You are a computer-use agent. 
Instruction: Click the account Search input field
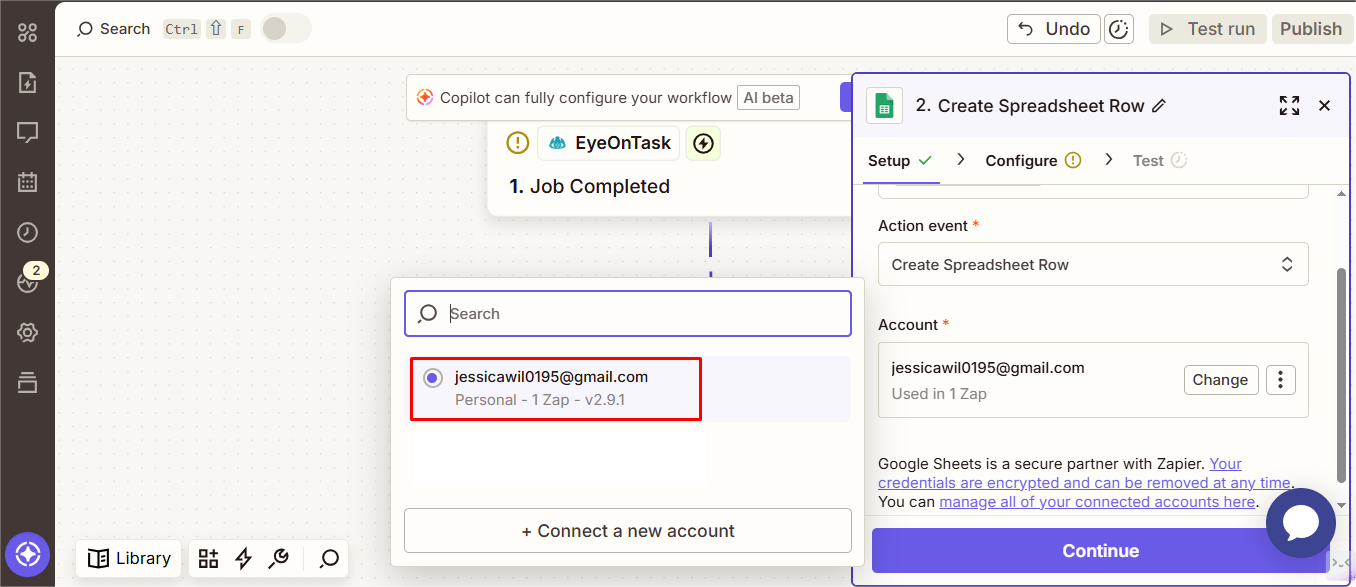[x=640, y=314]
